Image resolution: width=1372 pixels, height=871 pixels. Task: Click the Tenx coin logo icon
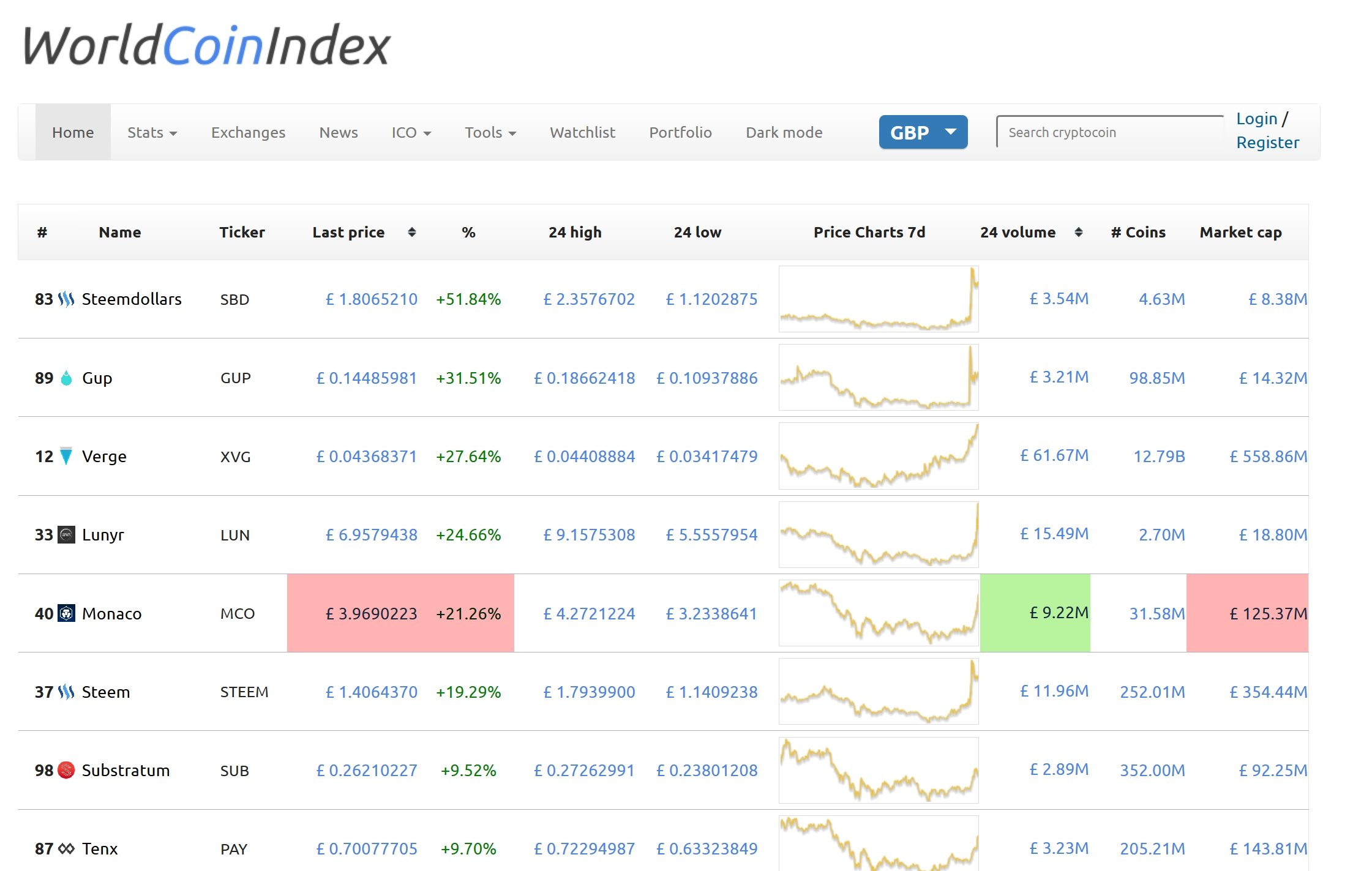66,849
